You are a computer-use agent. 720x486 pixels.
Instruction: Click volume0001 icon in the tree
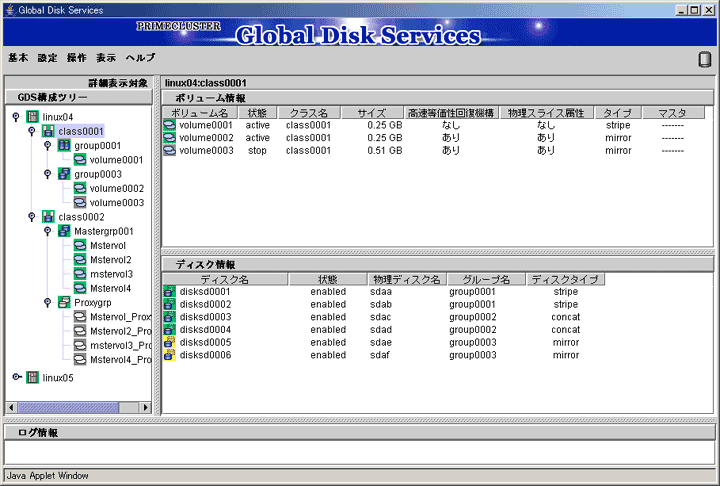click(80, 159)
